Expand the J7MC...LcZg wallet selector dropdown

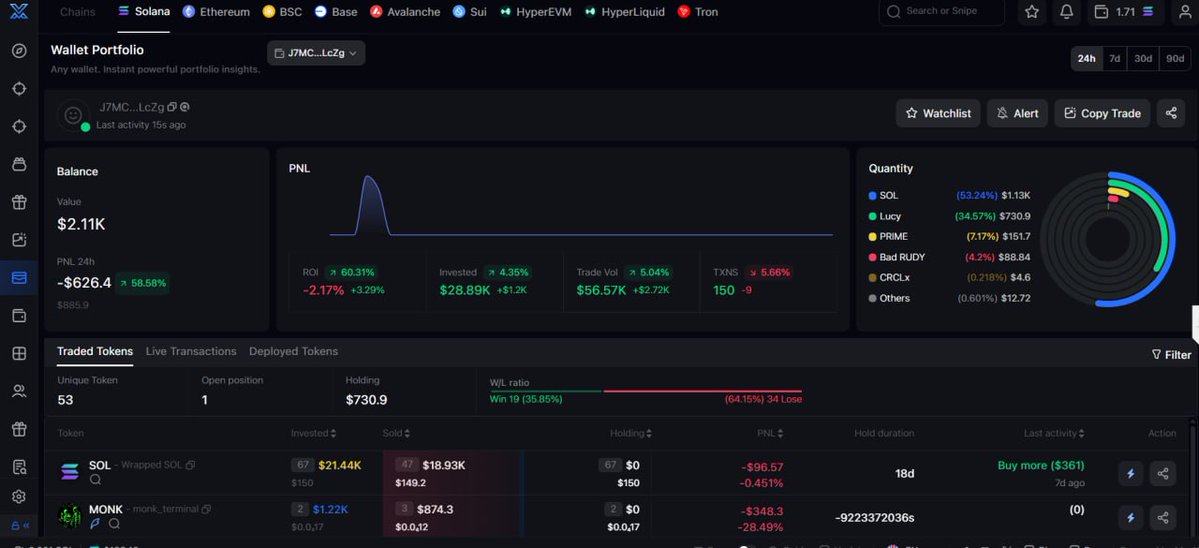pos(316,53)
